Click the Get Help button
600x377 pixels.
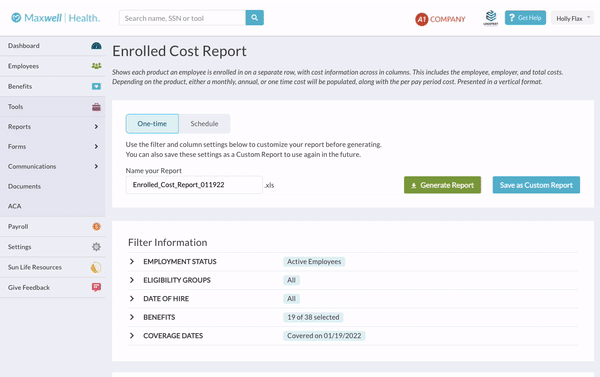pos(525,18)
